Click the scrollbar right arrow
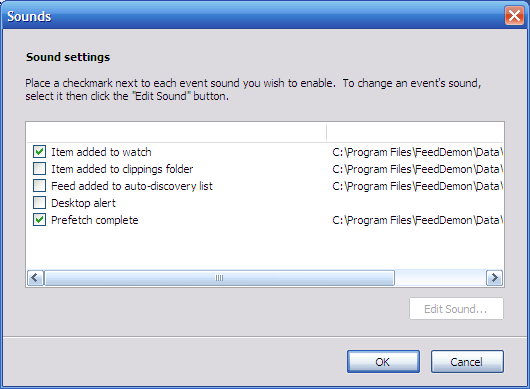The image size is (530, 389). [494, 278]
